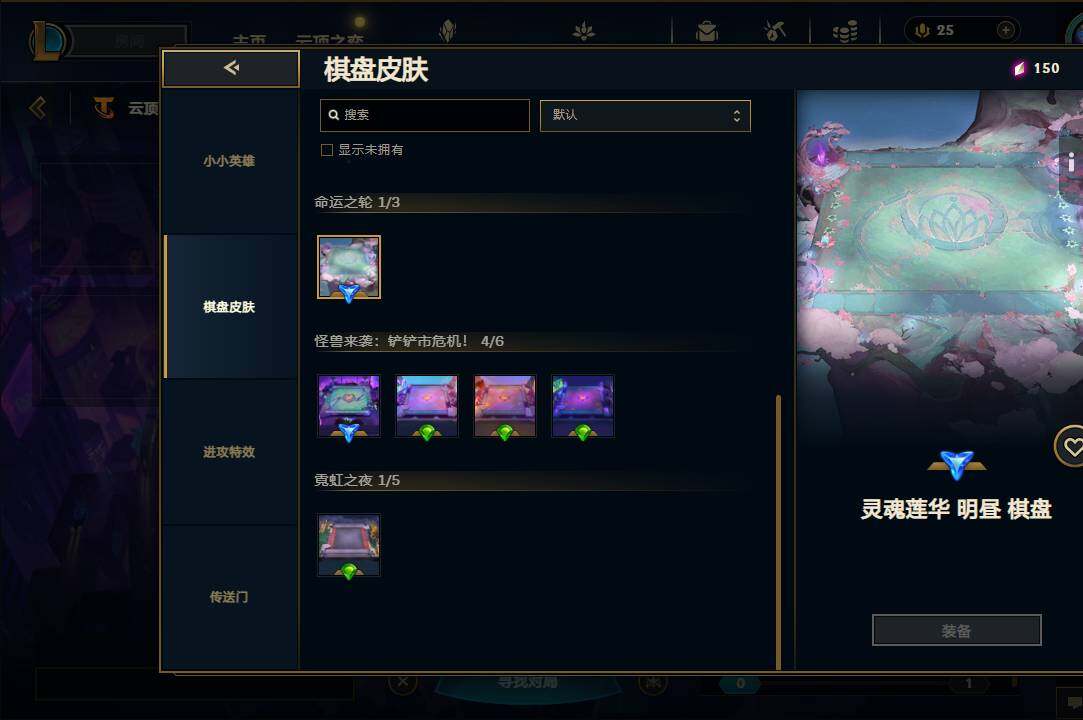1083x720 pixels.
Task: Focus the 搜索 search field
Action: coord(425,115)
